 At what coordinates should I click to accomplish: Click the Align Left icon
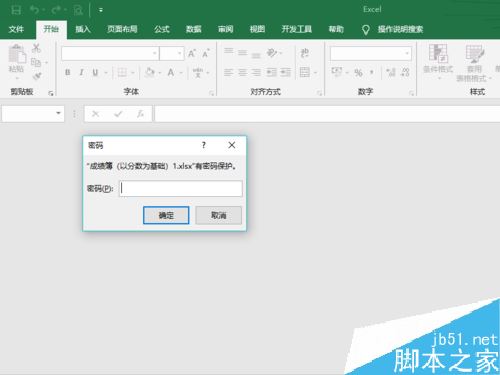[228, 72]
